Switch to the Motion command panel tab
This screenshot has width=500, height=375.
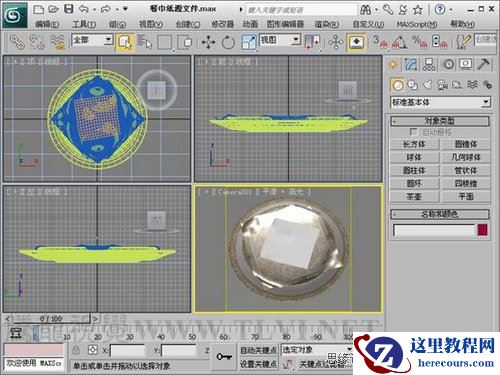click(448, 64)
